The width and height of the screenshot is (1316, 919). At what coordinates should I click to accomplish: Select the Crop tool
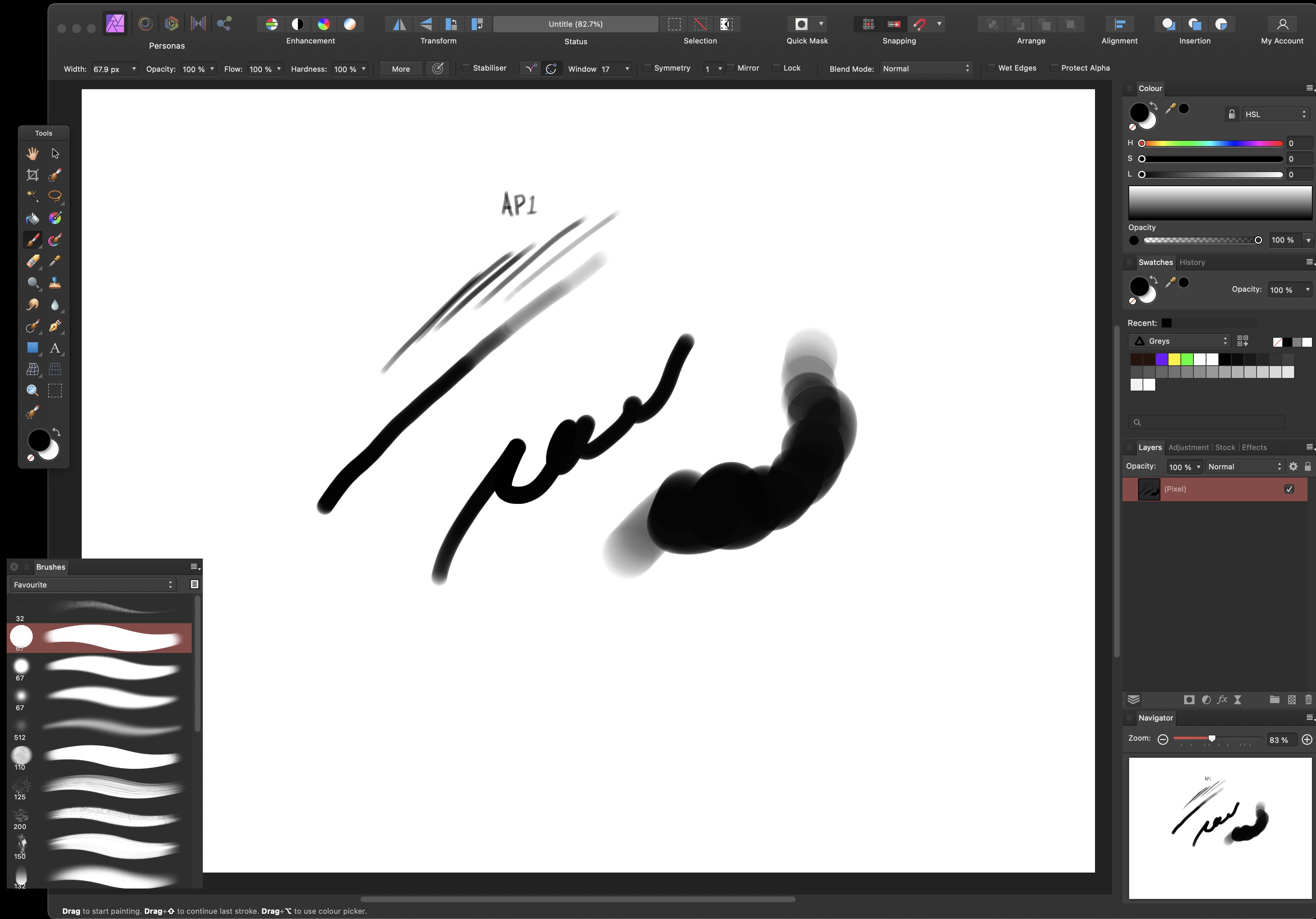coord(32,175)
